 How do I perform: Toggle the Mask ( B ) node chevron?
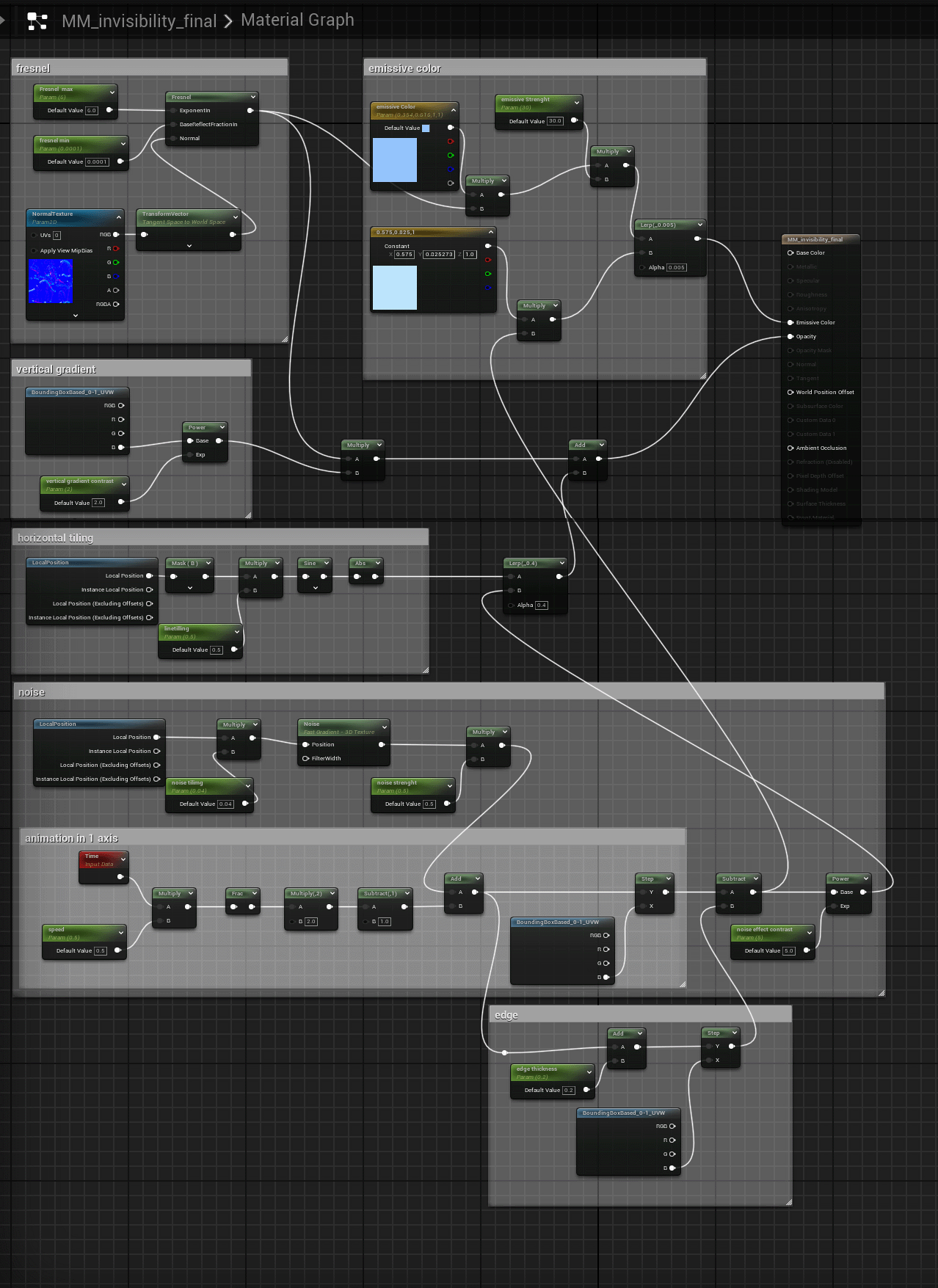(x=208, y=563)
